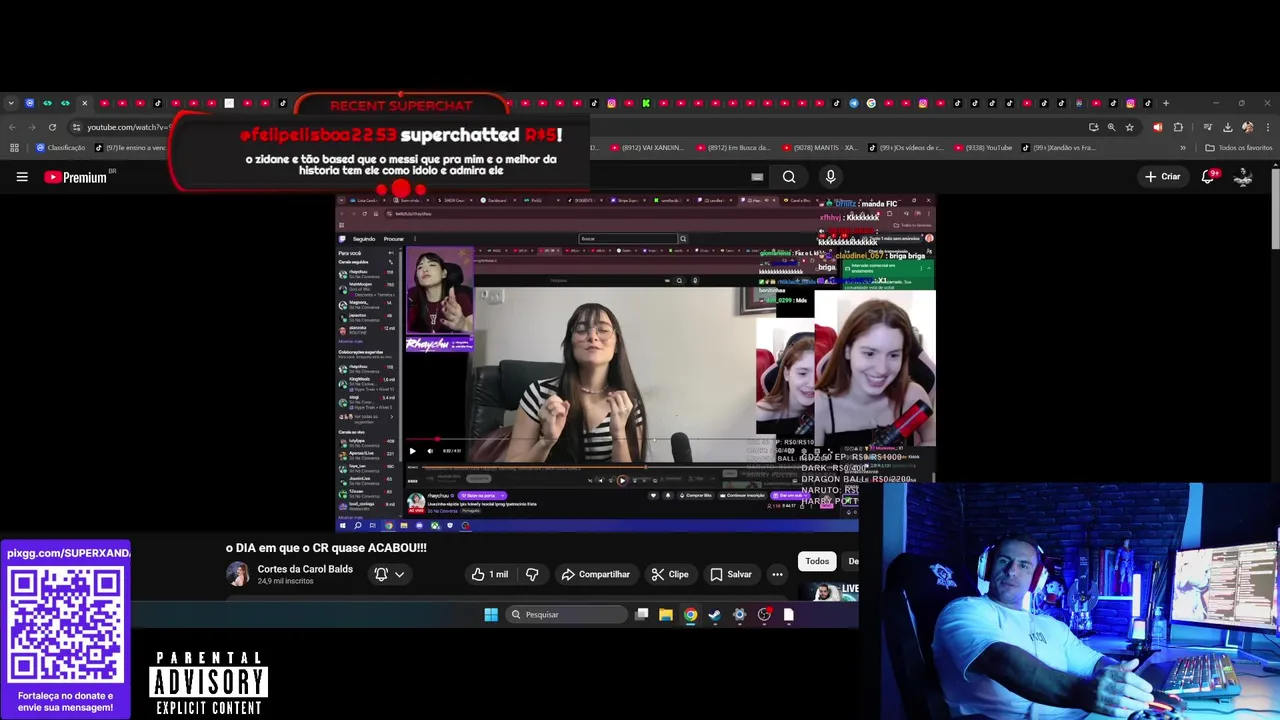This screenshot has width=1280, height=720.
Task: Open Task View from the taskbar
Action: coord(642,615)
